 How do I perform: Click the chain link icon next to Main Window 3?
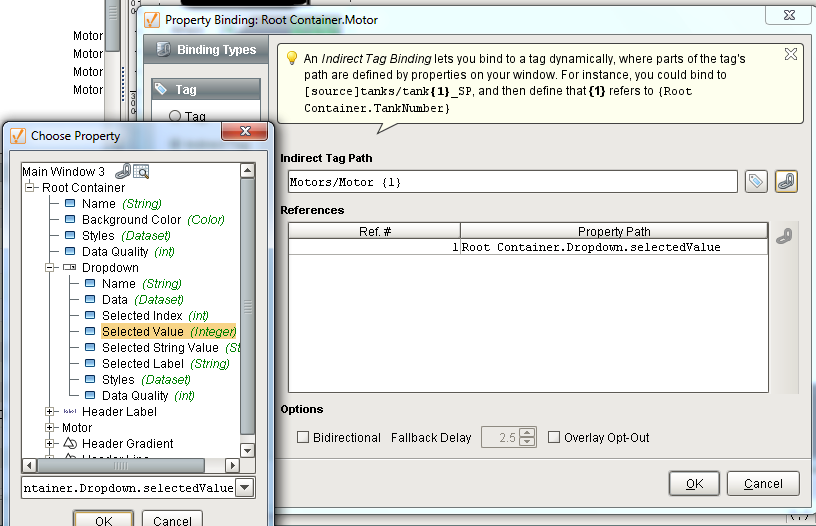(x=122, y=171)
